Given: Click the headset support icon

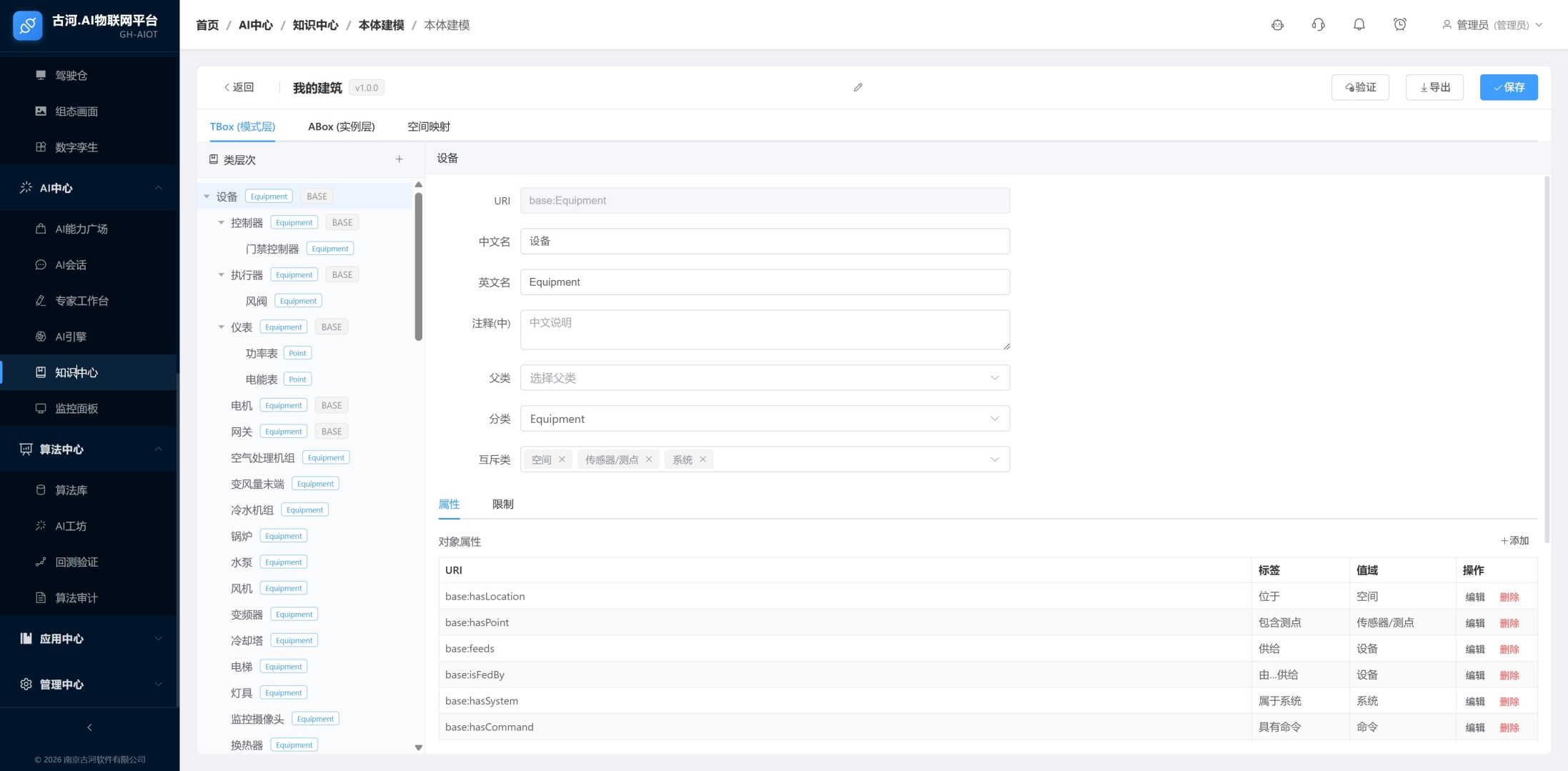Looking at the screenshot, I should coord(1318,25).
